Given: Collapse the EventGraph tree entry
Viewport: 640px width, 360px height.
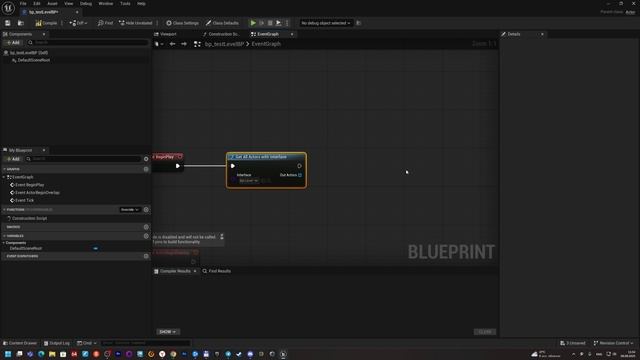Looking at the screenshot, I should [4, 177].
